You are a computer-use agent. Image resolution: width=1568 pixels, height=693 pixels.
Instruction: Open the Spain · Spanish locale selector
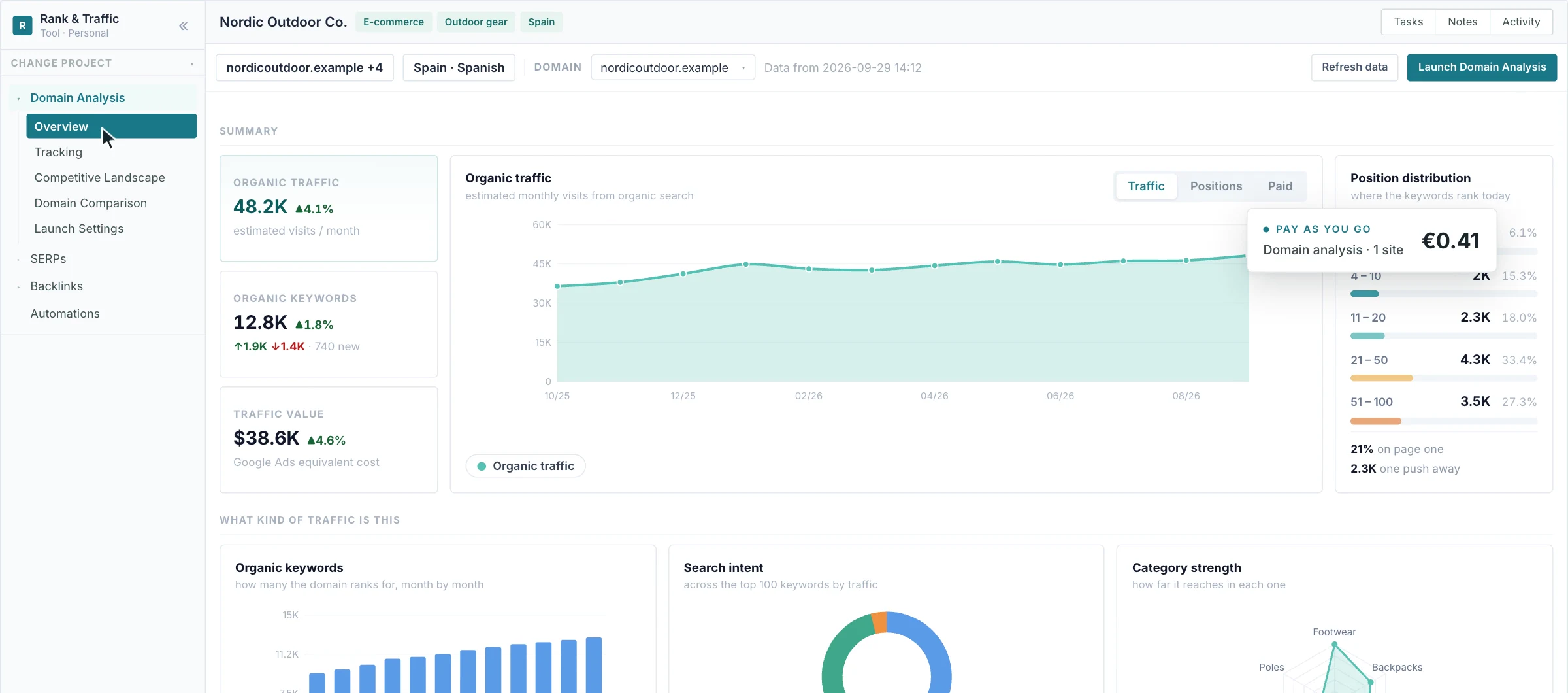(459, 67)
